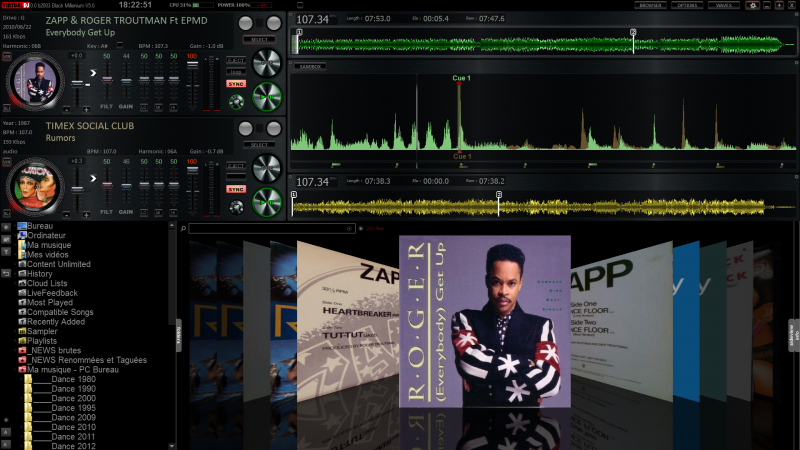Kill the MI band on the top deck
The width and height of the screenshot is (800, 450).
[159, 108]
